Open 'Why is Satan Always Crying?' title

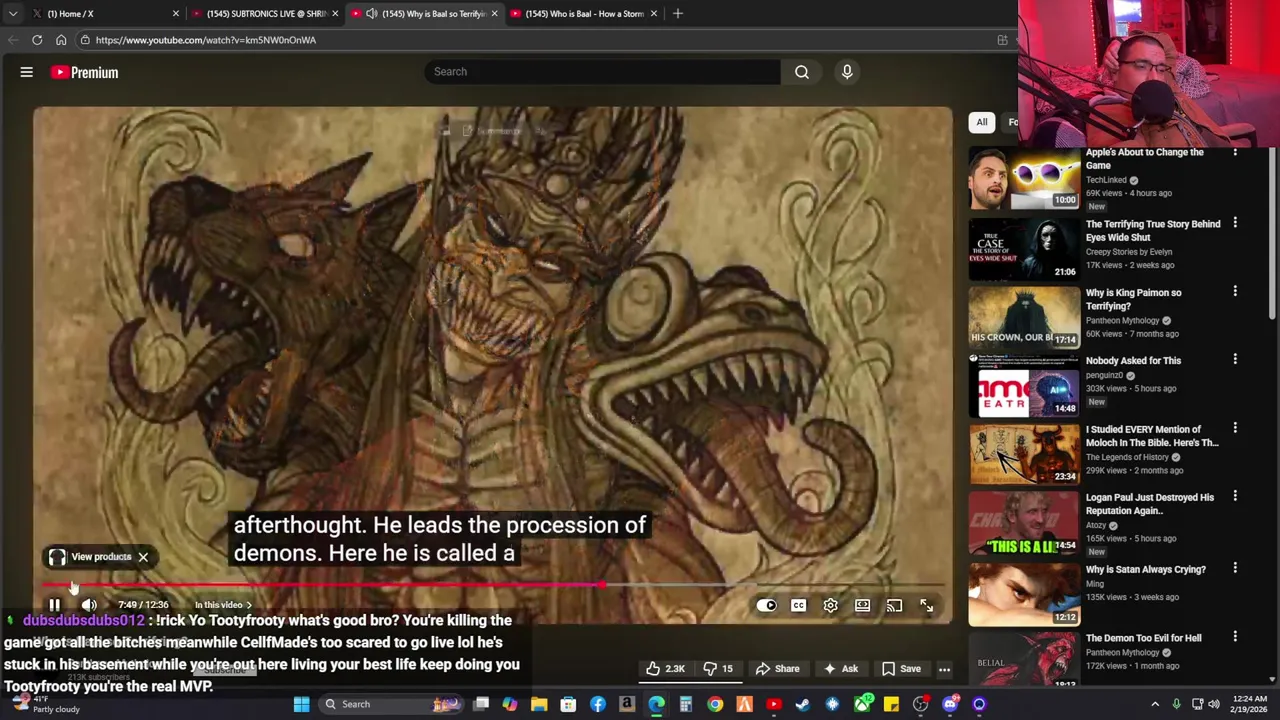click(1146, 570)
